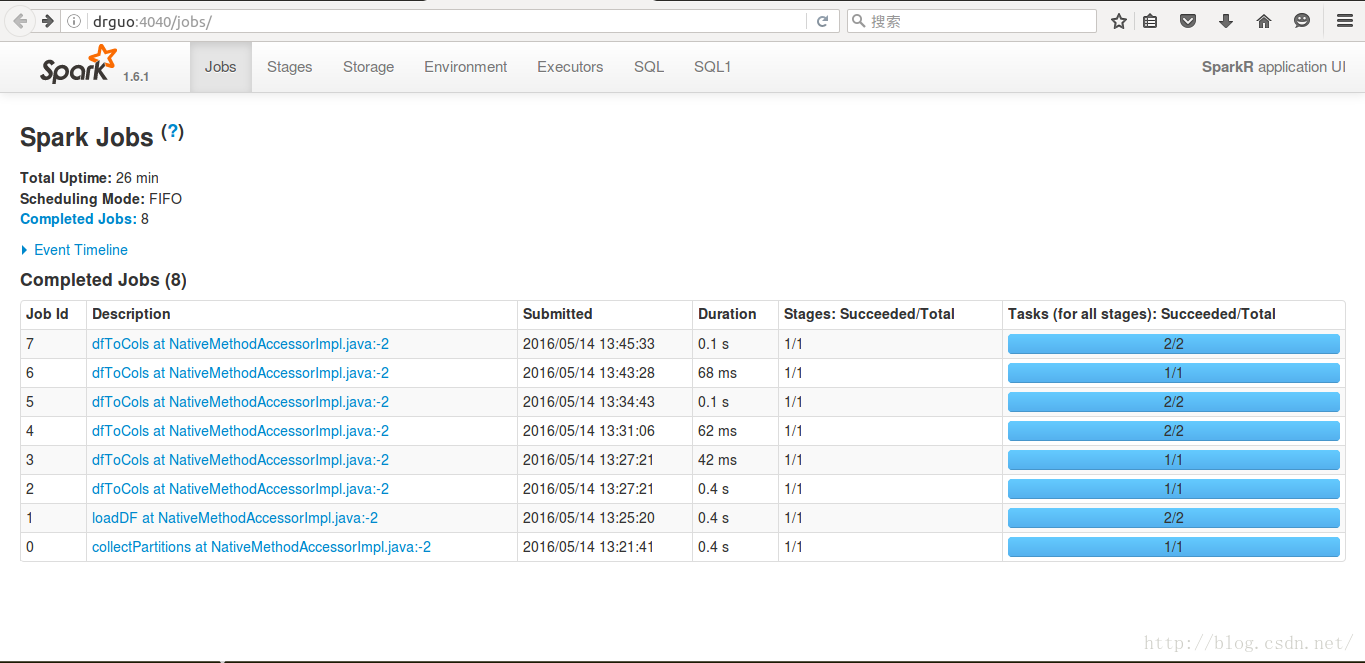This screenshot has width=1365, height=663.
Task: Reload the page with the refresh icon
Action: 823,21
